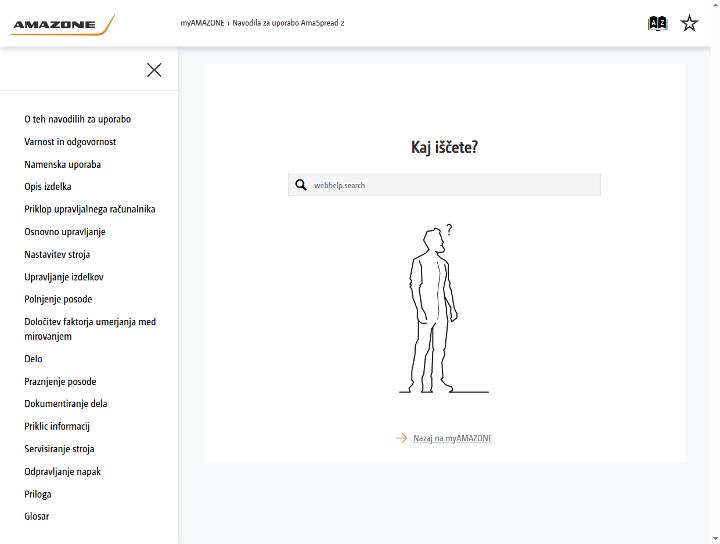Open the A-Z glossary book icon

[x=658, y=23]
